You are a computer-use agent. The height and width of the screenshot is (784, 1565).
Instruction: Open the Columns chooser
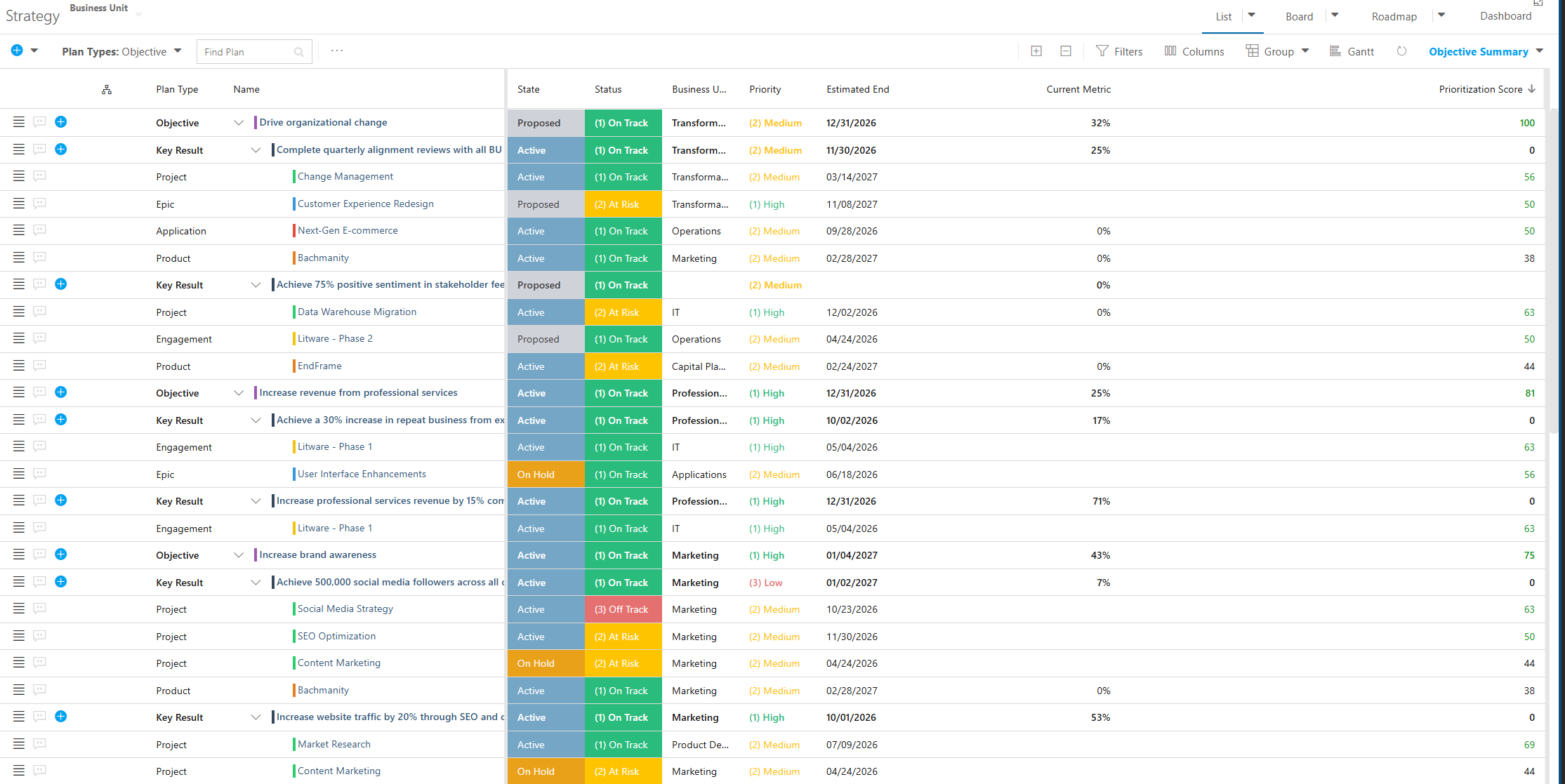(1194, 51)
